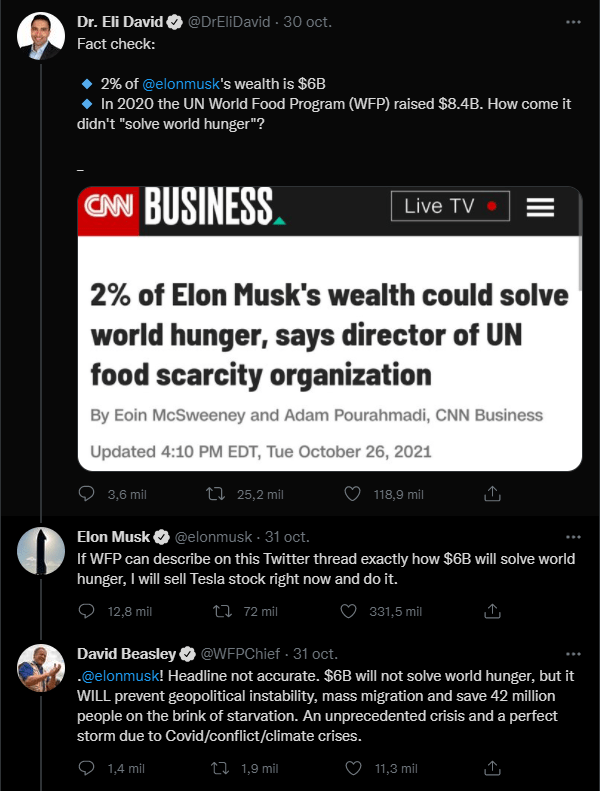Open the CNN Business hamburger menu

(x=540, y=207)
